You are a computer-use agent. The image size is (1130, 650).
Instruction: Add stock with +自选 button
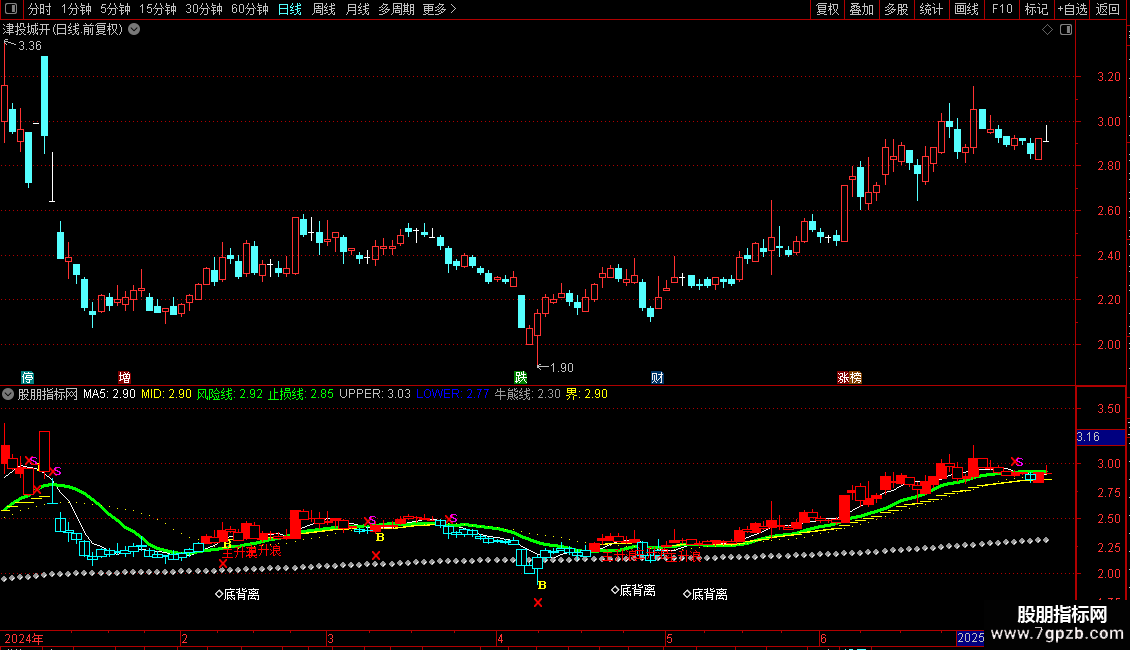(1072, 9)
